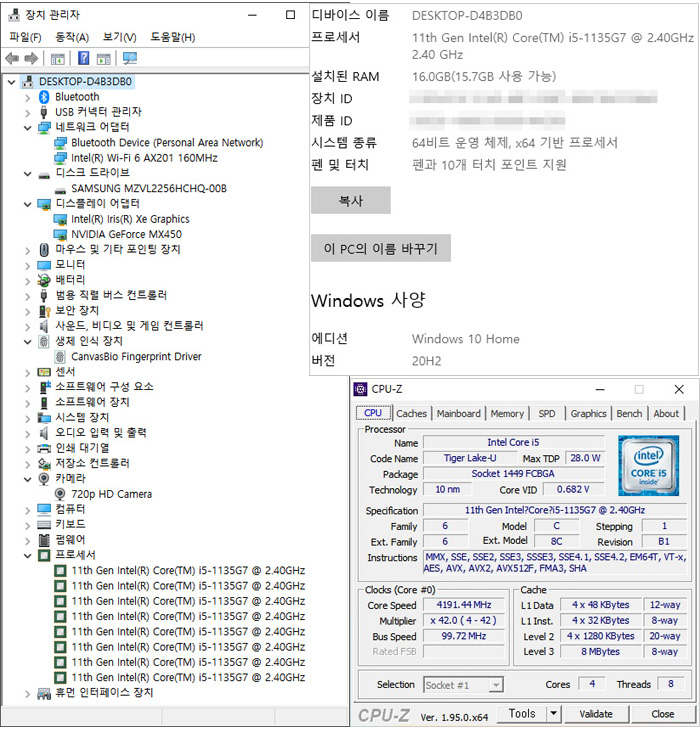The height and width of the screenshot is (732, 700).
Task: Click the 복사 button
Action: coord(351,200)
